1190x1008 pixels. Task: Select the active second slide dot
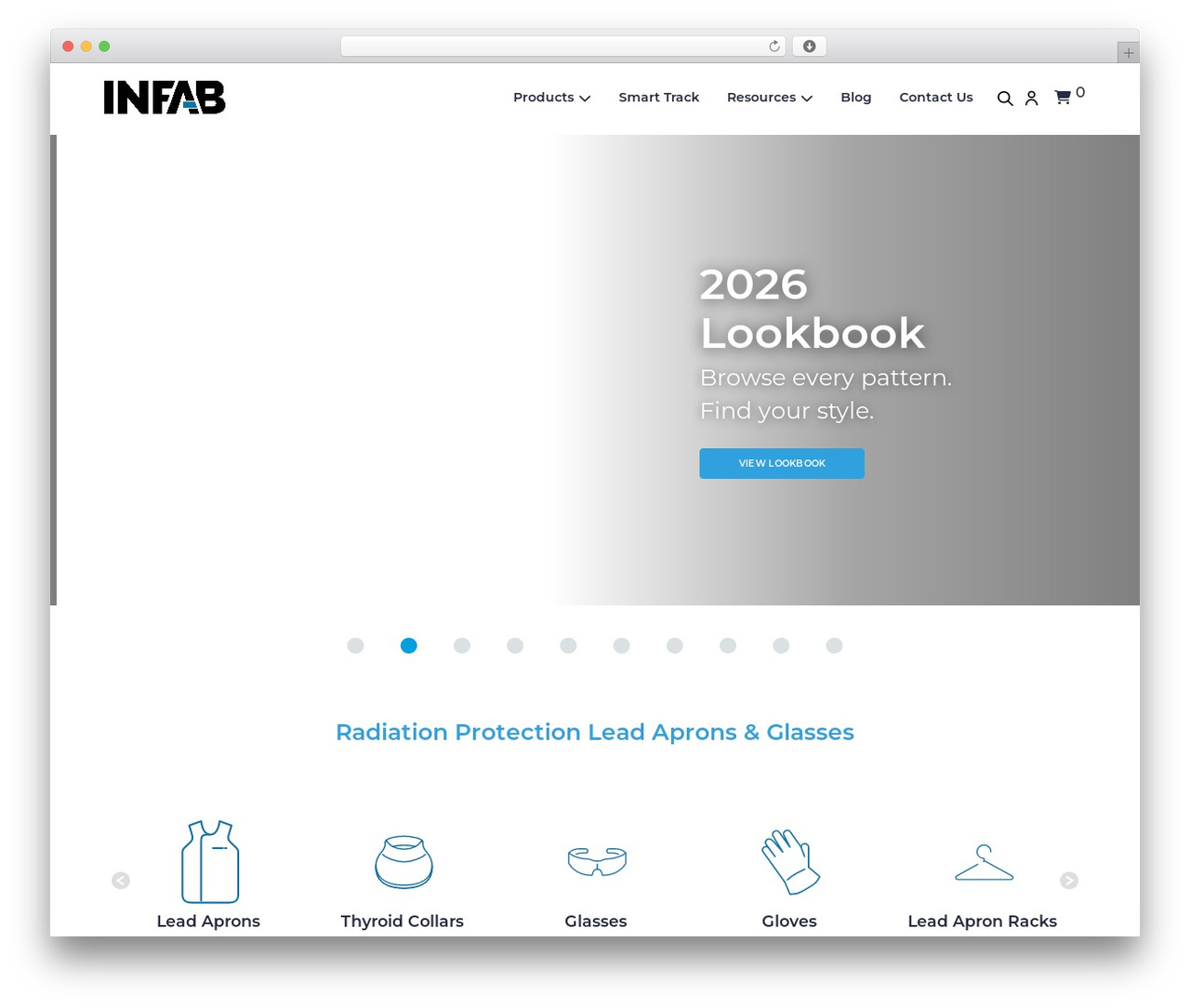pos(408,645)
